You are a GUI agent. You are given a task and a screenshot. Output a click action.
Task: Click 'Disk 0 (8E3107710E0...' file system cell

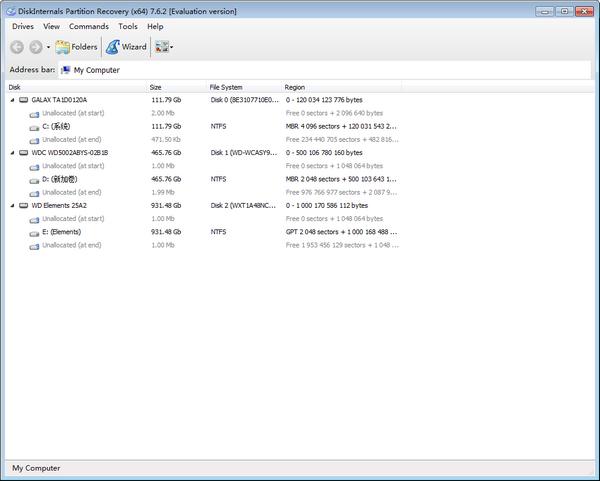245,100
